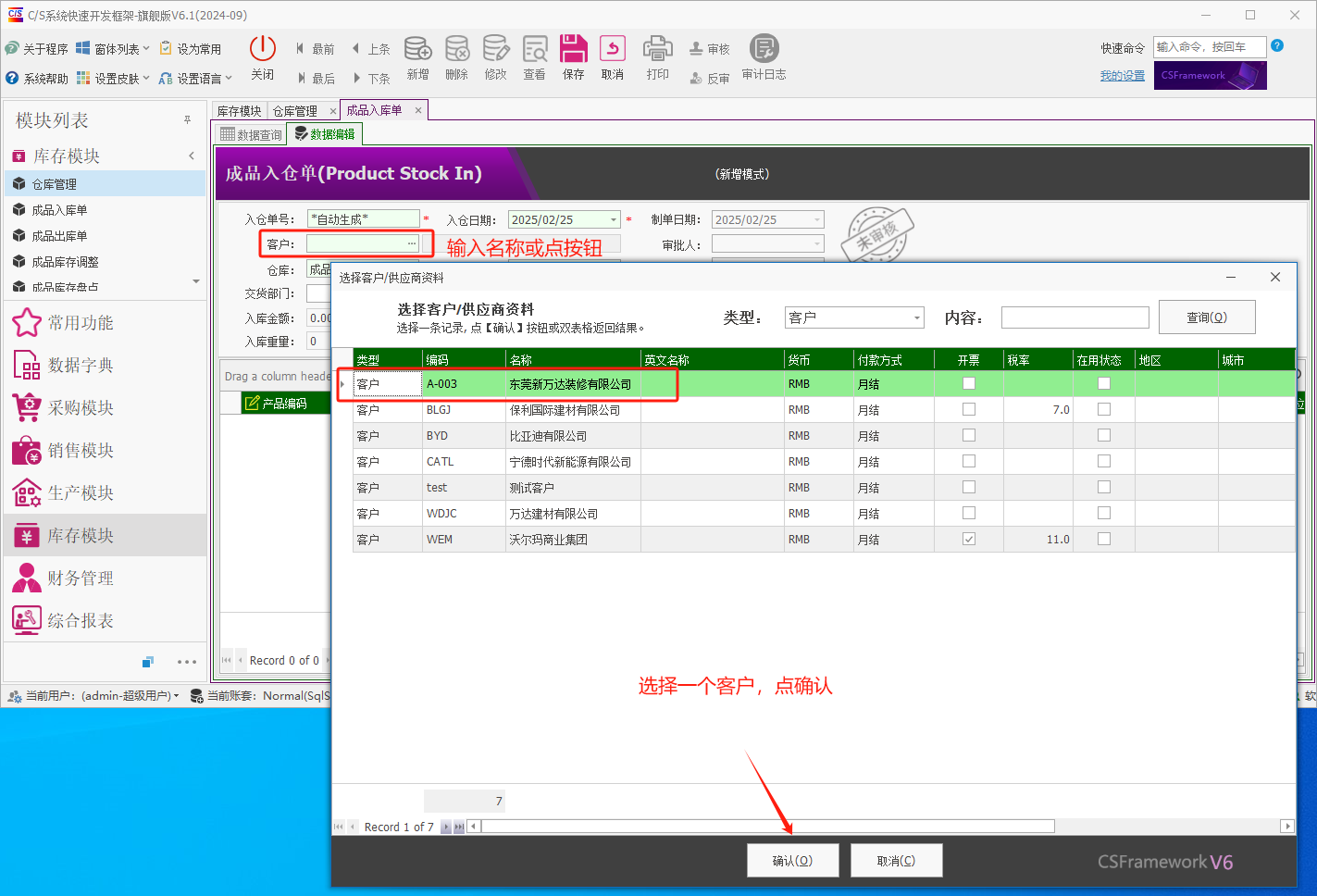This screenshot has width=1317, height=896.
Task: Expand Set Skin (设置皮肤) dropdown
Action: pyautogui.click(x=112, y=78)
